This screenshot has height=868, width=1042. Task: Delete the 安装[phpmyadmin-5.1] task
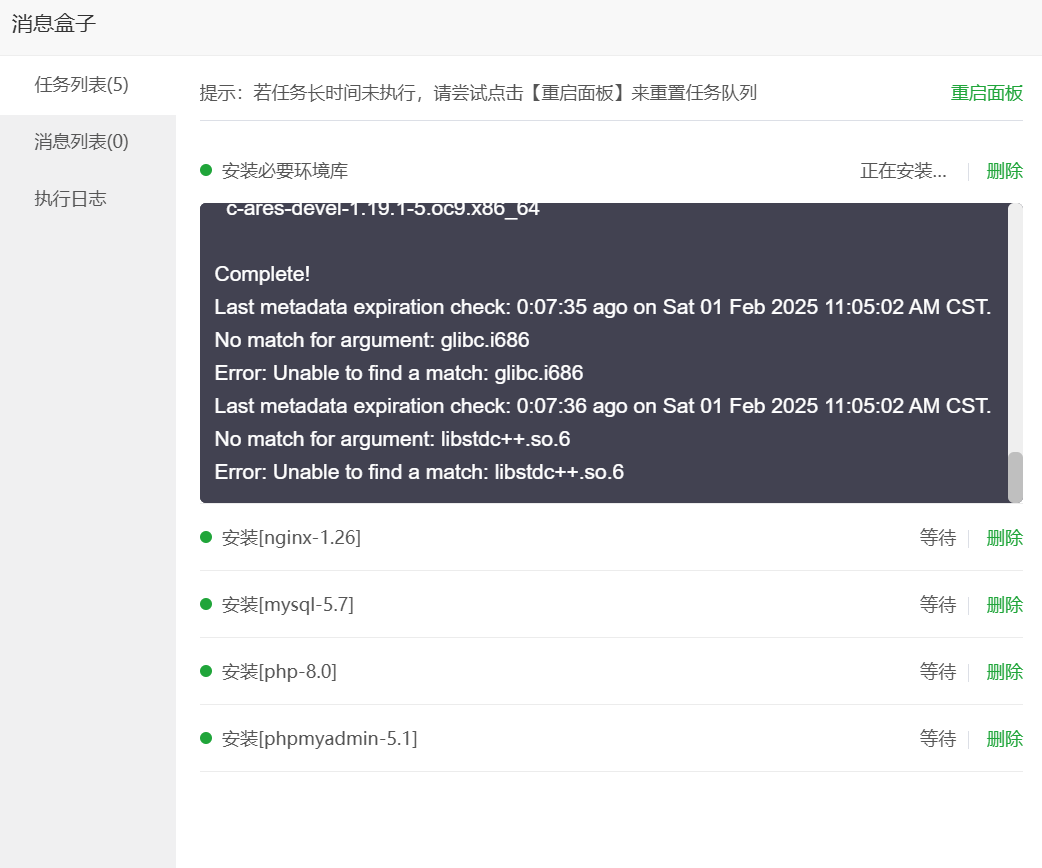click(x=1004, y=739)
